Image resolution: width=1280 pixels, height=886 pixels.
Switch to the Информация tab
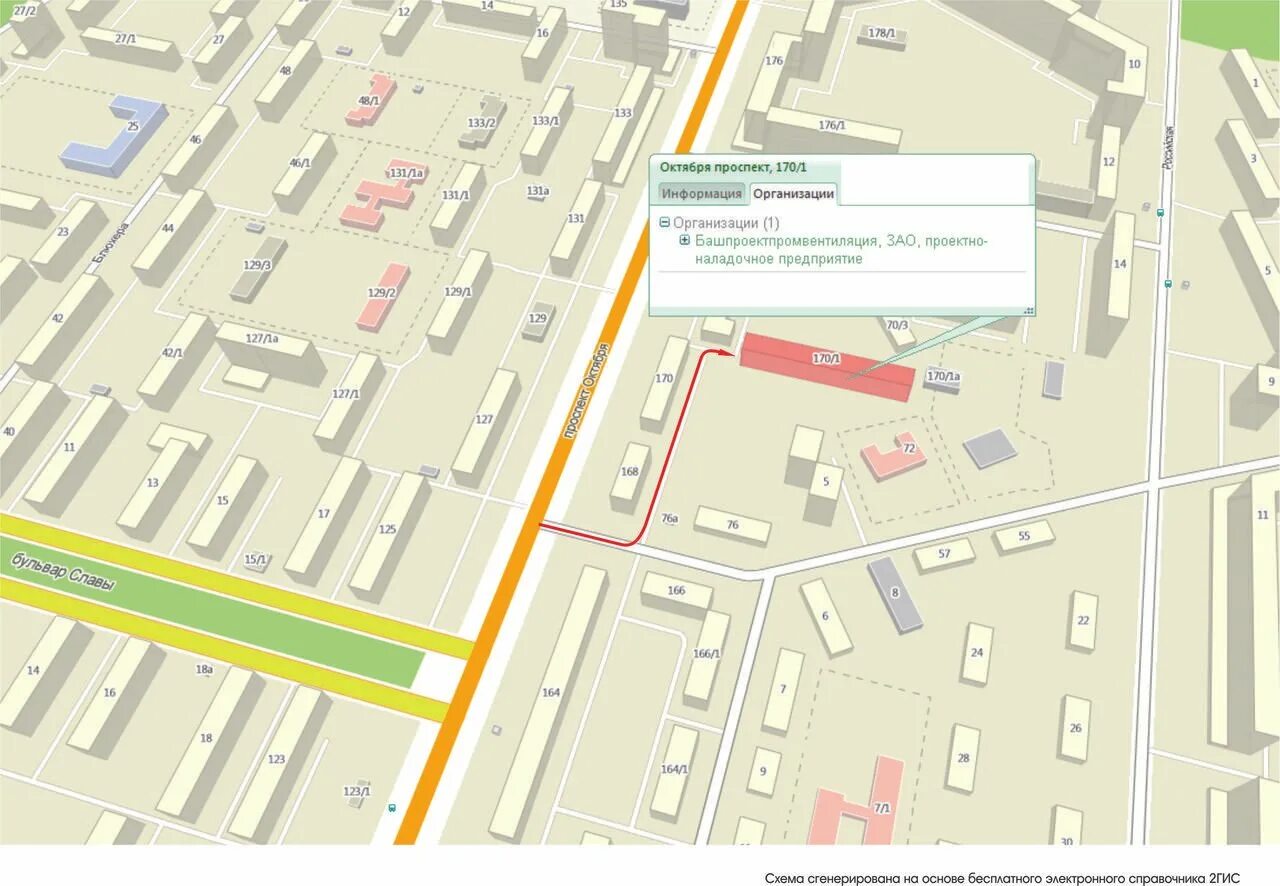[702, 194]
